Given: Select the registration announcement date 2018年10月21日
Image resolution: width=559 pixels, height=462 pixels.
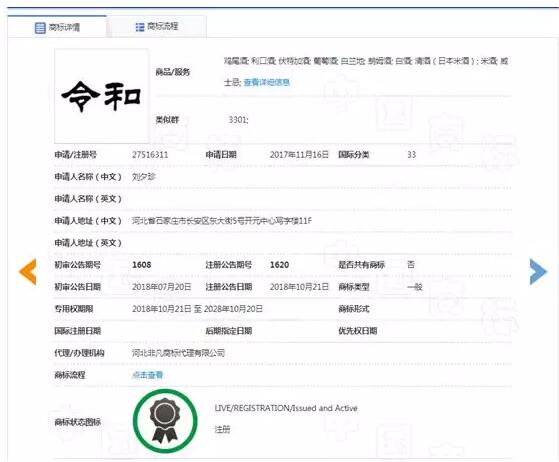Looking at the screenshot, I should click(x=299, y=287).
